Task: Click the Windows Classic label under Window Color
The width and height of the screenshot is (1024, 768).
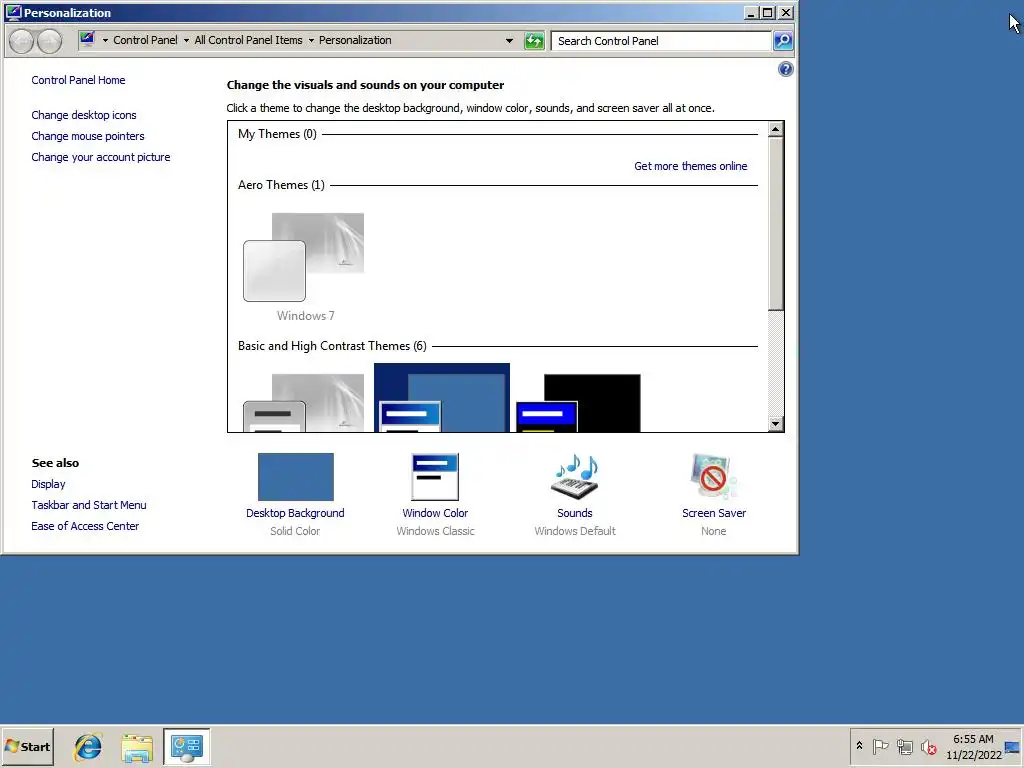Action: 435,531
